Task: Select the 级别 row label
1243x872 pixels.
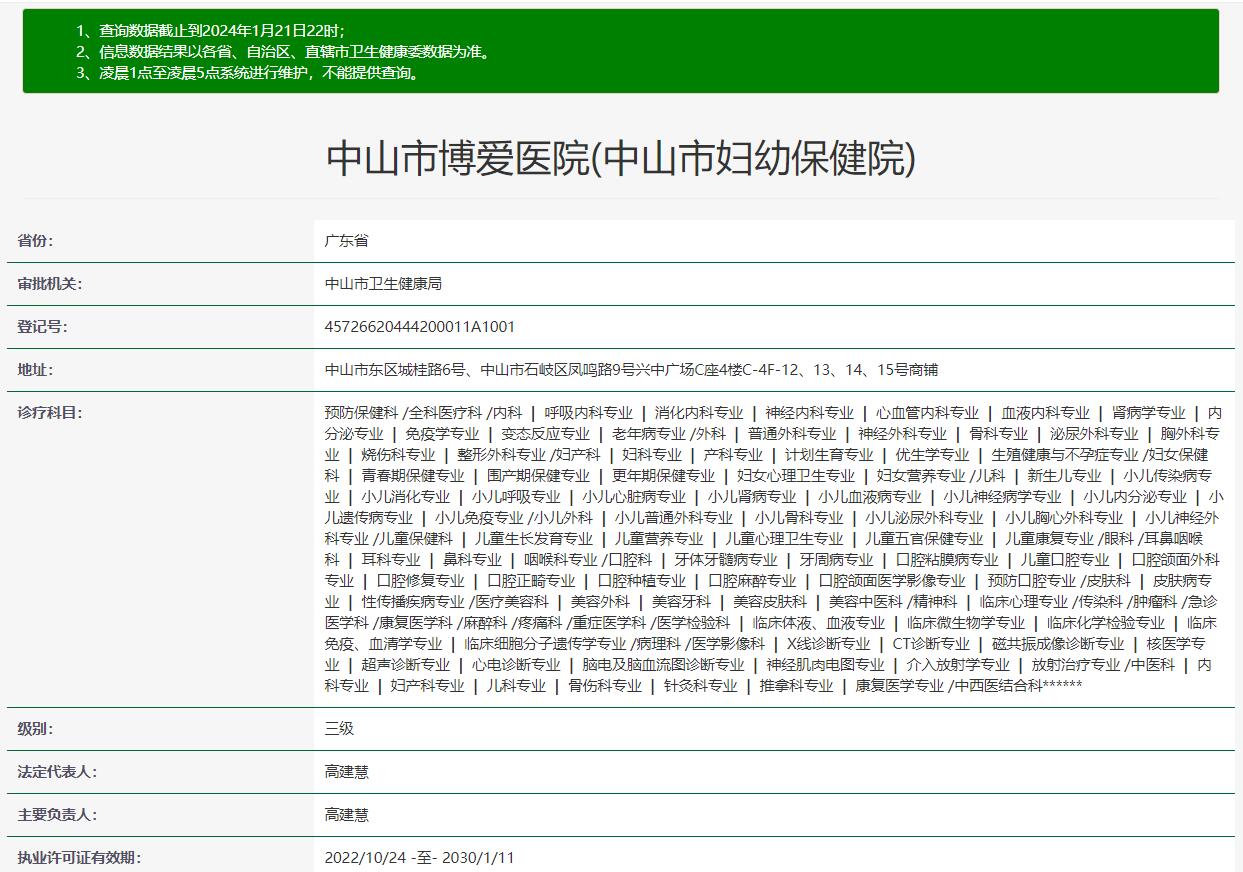Action: tap(36, 729)
